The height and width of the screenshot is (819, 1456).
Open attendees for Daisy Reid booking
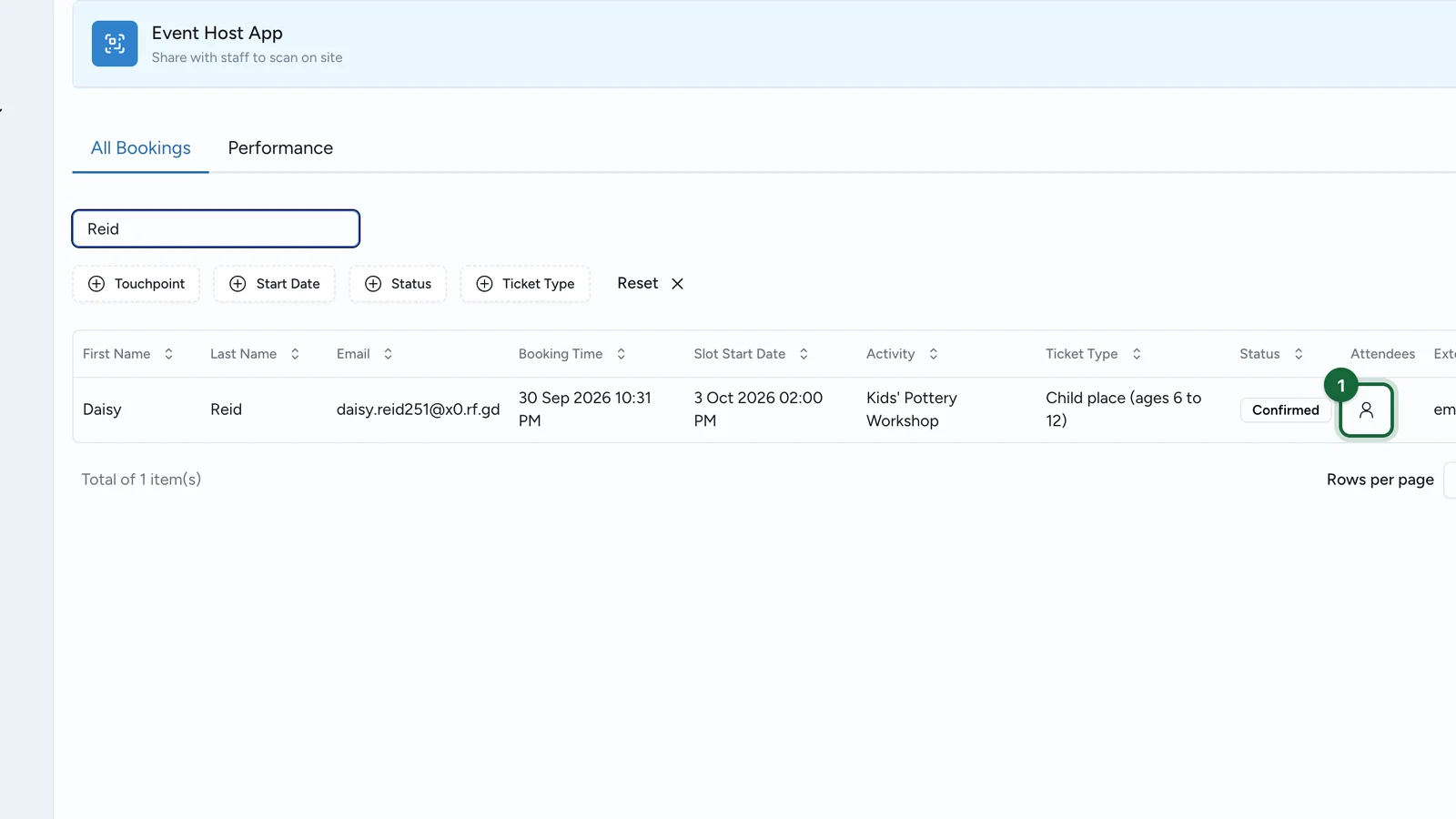point(1366,410)
